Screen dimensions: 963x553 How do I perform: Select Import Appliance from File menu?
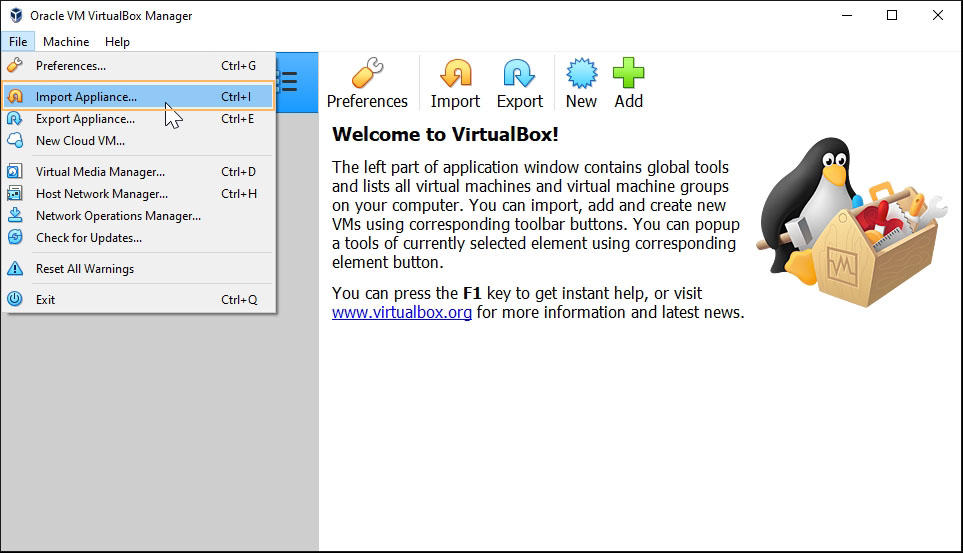pyautogui.click(x=86, y=97)
